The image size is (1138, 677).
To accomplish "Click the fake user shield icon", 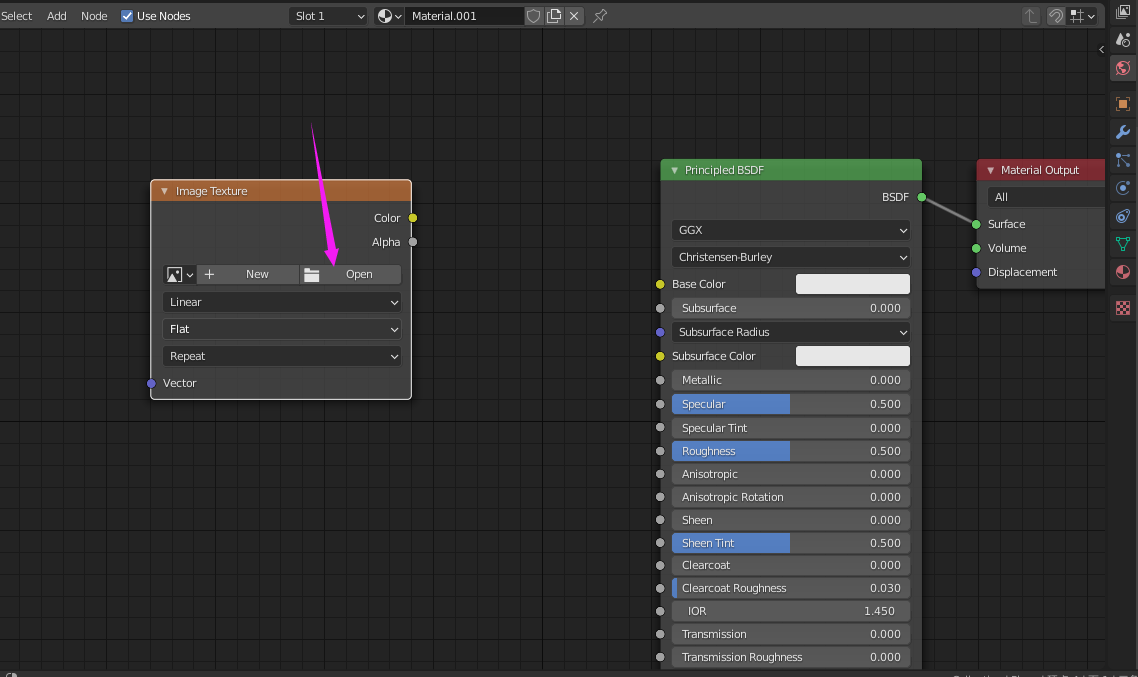I will click(533, 16).
